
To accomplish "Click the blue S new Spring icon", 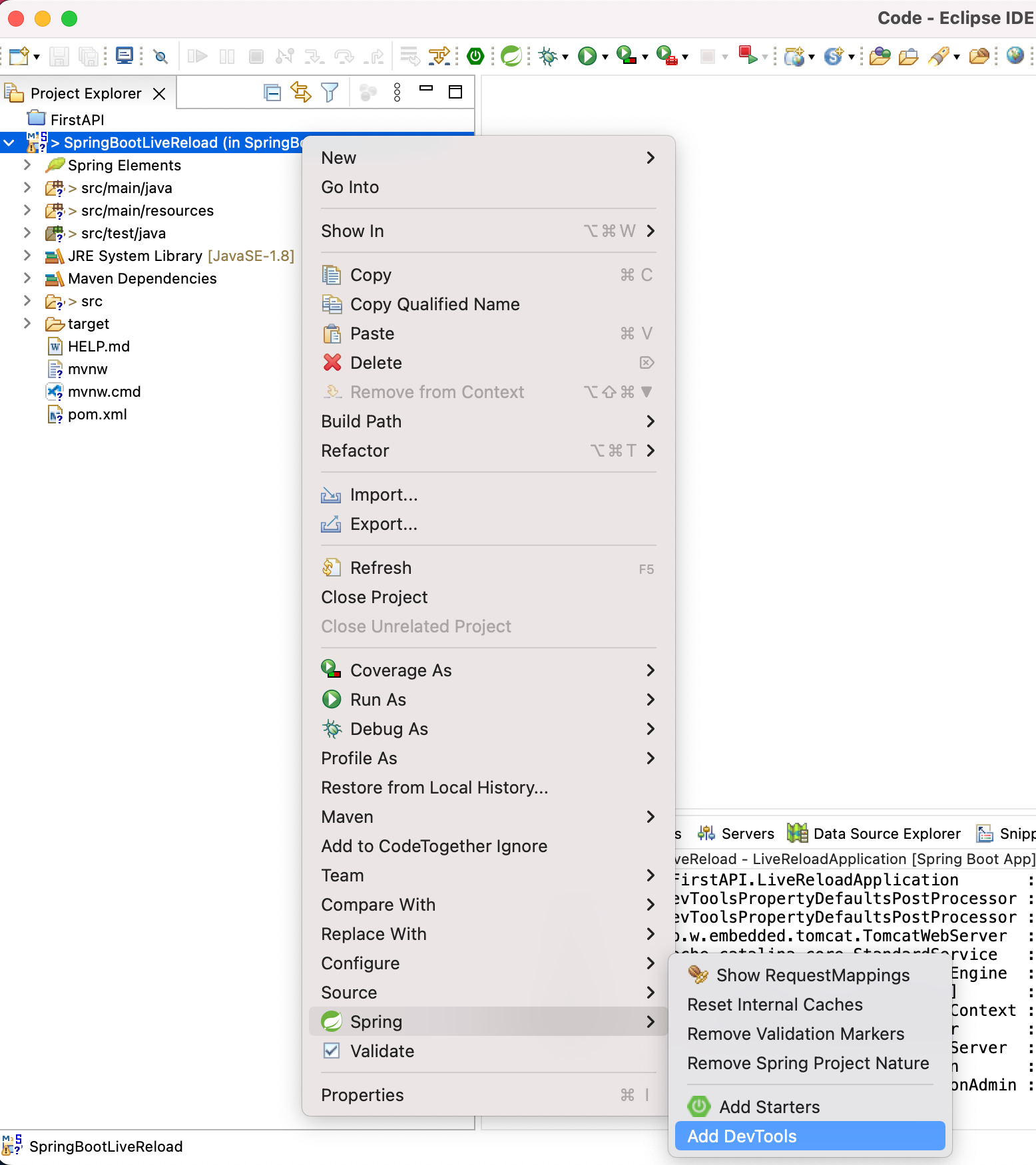I will 834,56.
